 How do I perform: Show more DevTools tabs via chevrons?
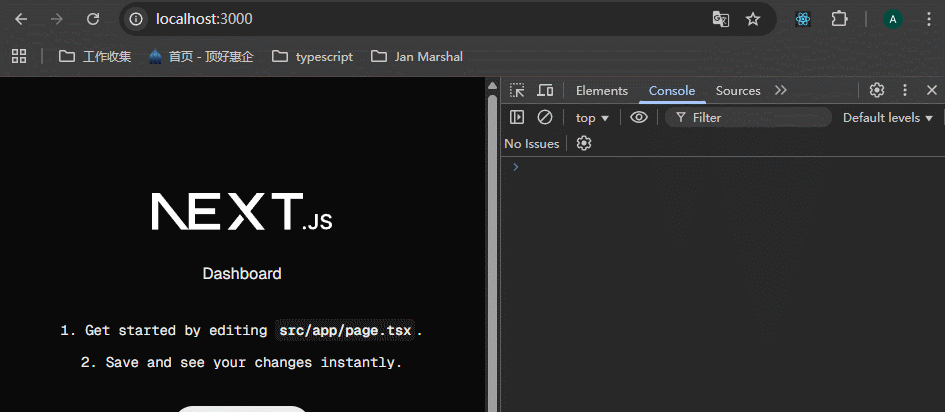[x=781, y=91]
